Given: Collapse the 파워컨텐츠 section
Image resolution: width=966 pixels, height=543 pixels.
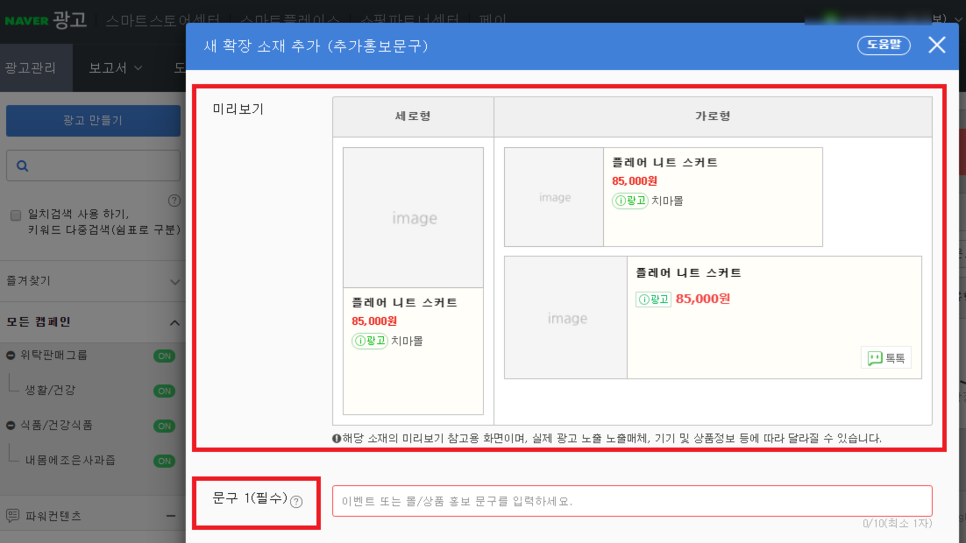Looking at the screenshot, I should point(171,516).
